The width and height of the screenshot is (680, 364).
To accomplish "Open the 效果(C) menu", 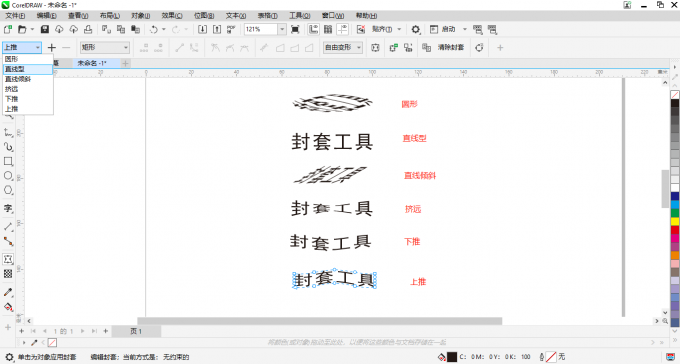I will pyautogui.click(x=172, y=16).
